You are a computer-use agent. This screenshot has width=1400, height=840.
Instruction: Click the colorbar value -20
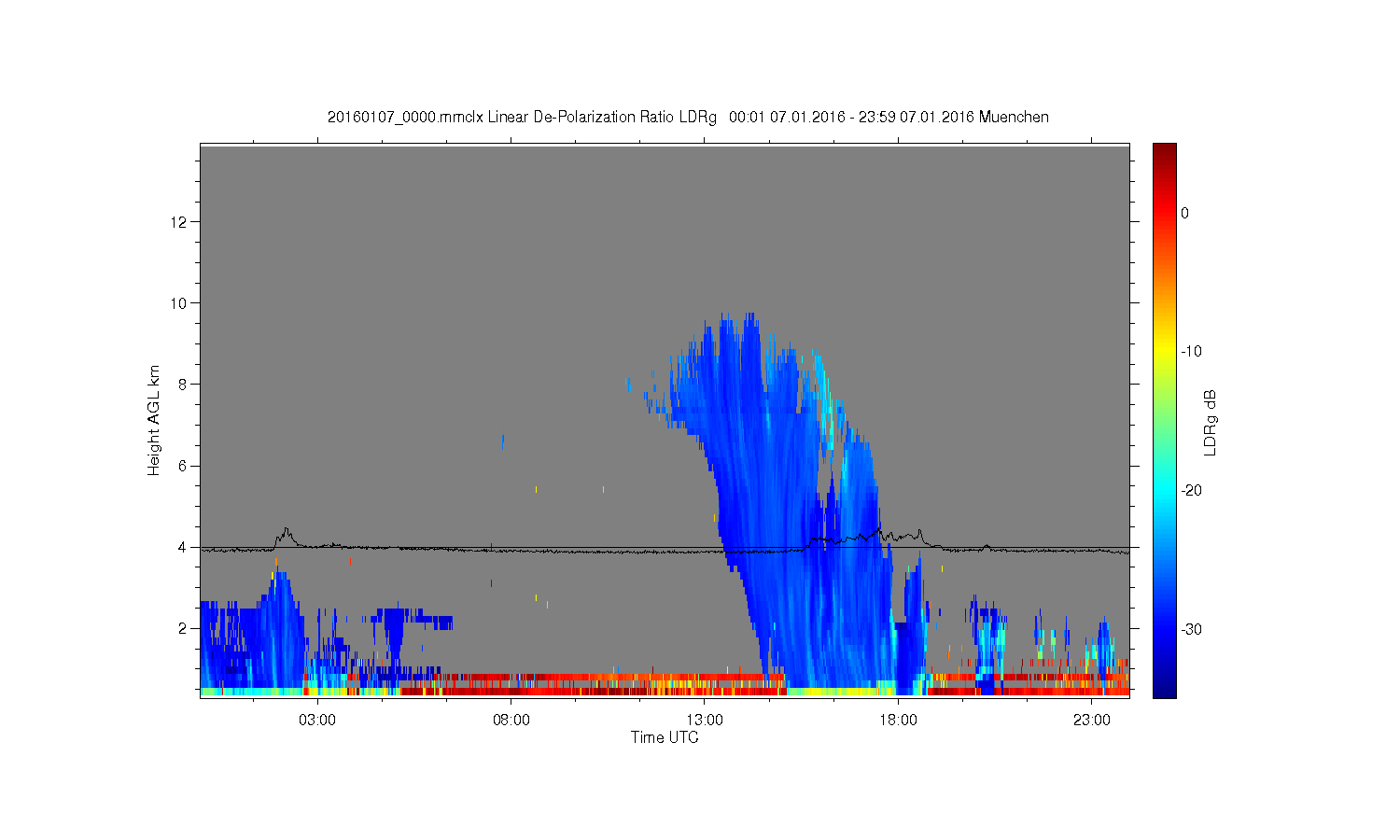[x=1191, y=491]
